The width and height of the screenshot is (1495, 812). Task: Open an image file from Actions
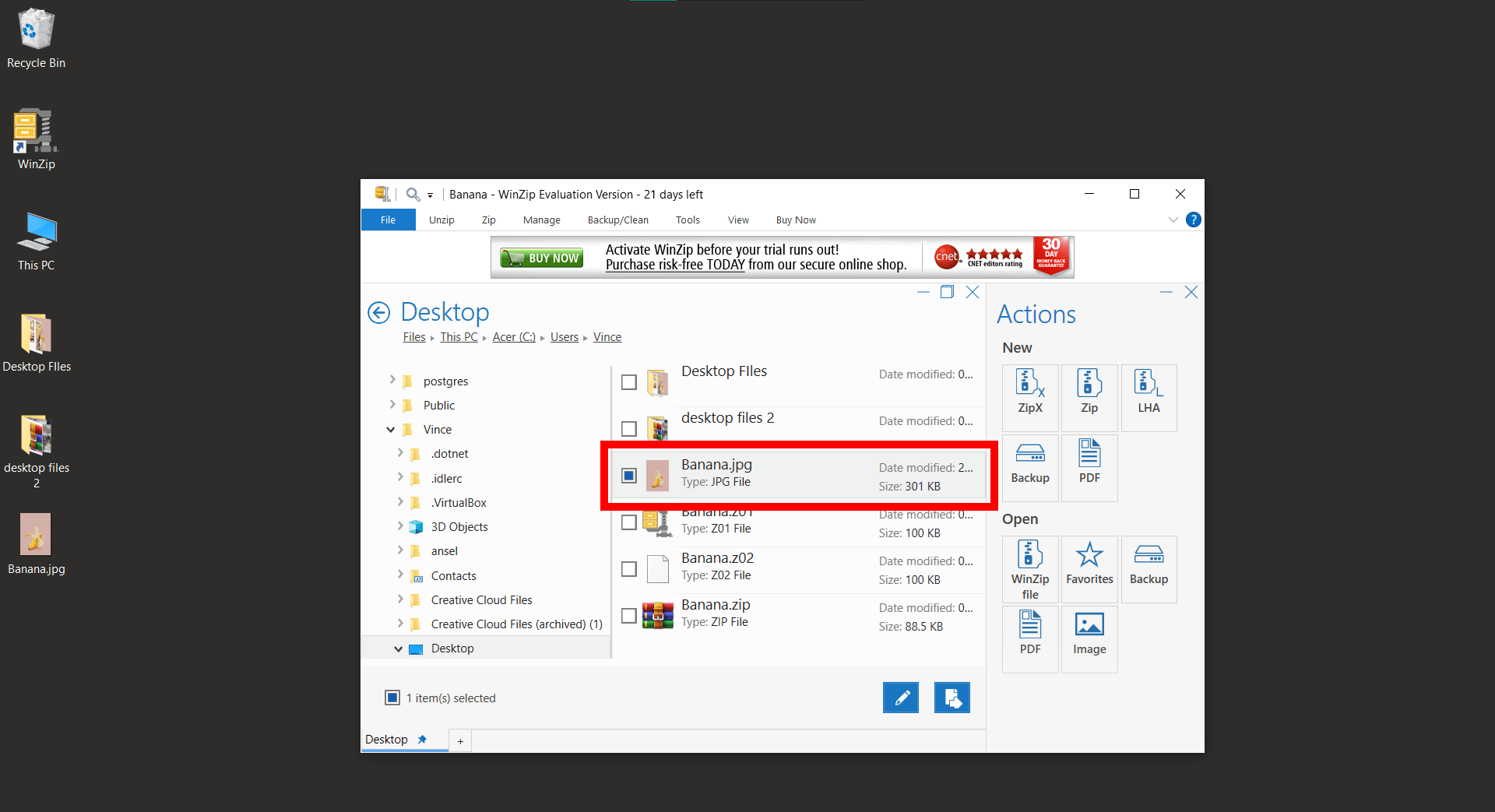coord(1089,638)
